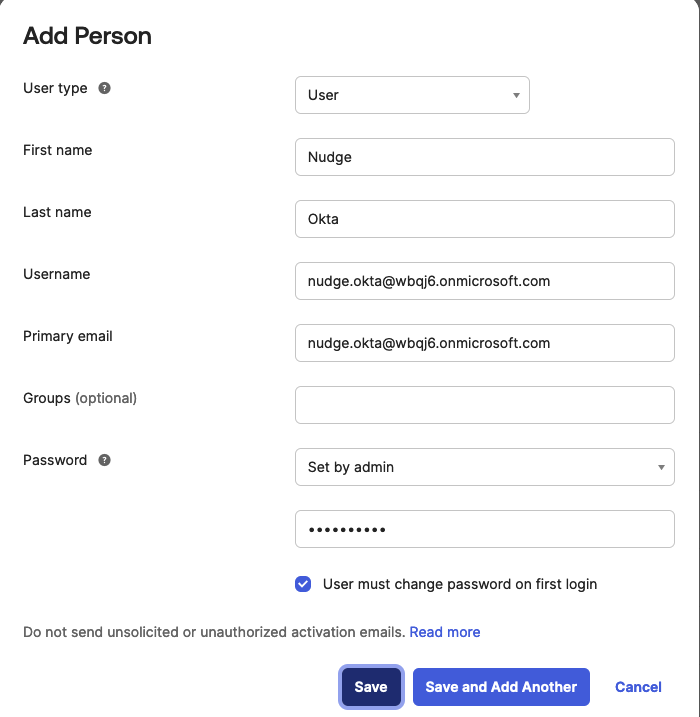Click the User type help icon

click(105, 88)
